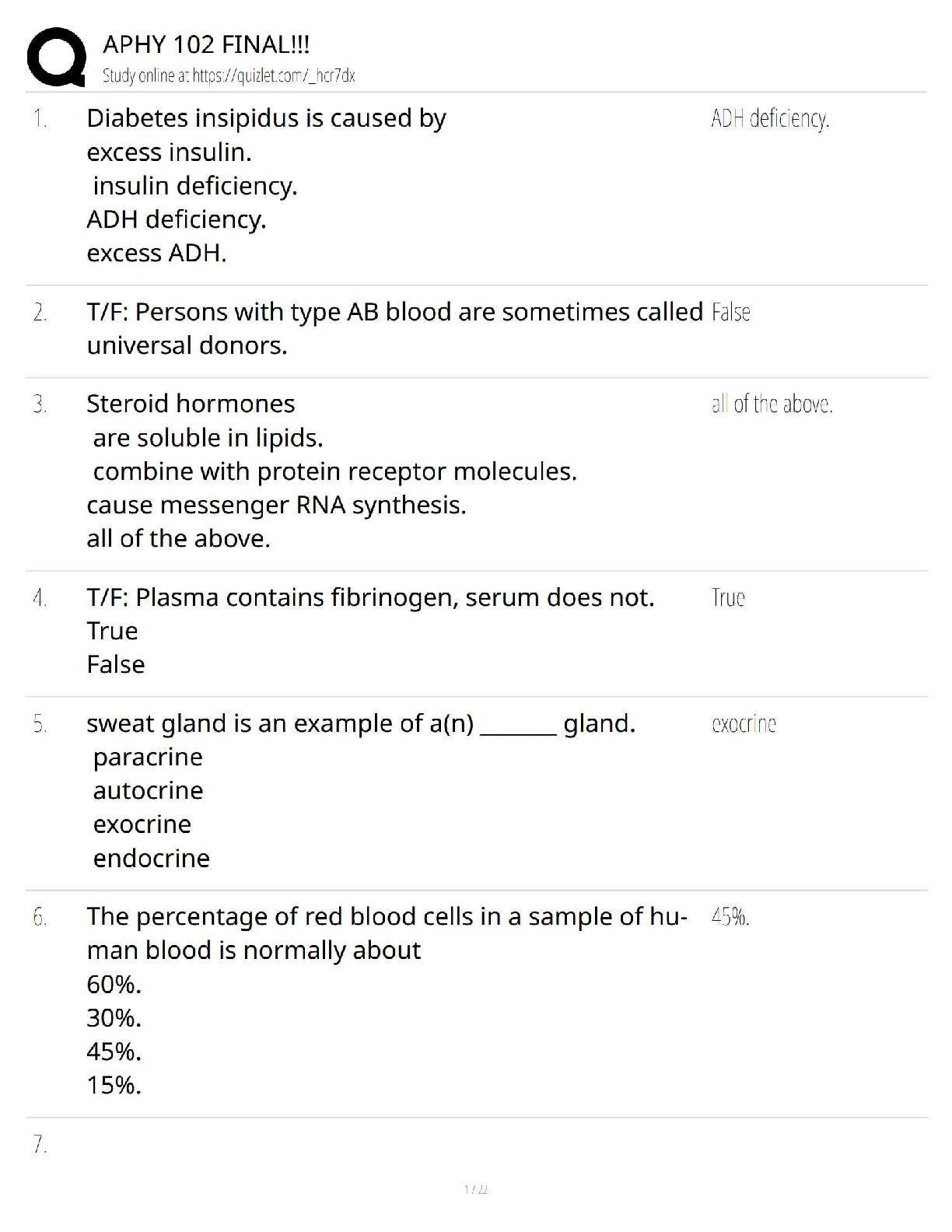Click the APHY 102 FINAL title
Viewport: 952px width, 1232px height.
tap(206, 45)
